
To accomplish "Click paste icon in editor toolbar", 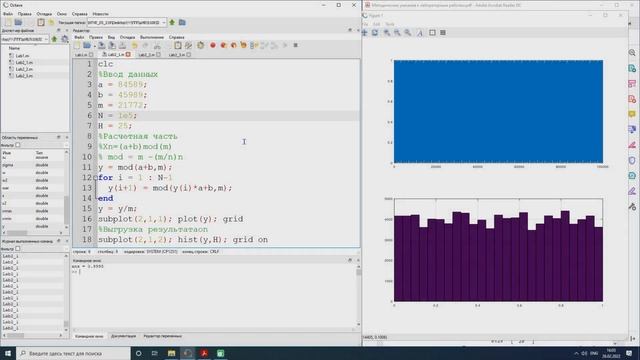I will point(178,45).
